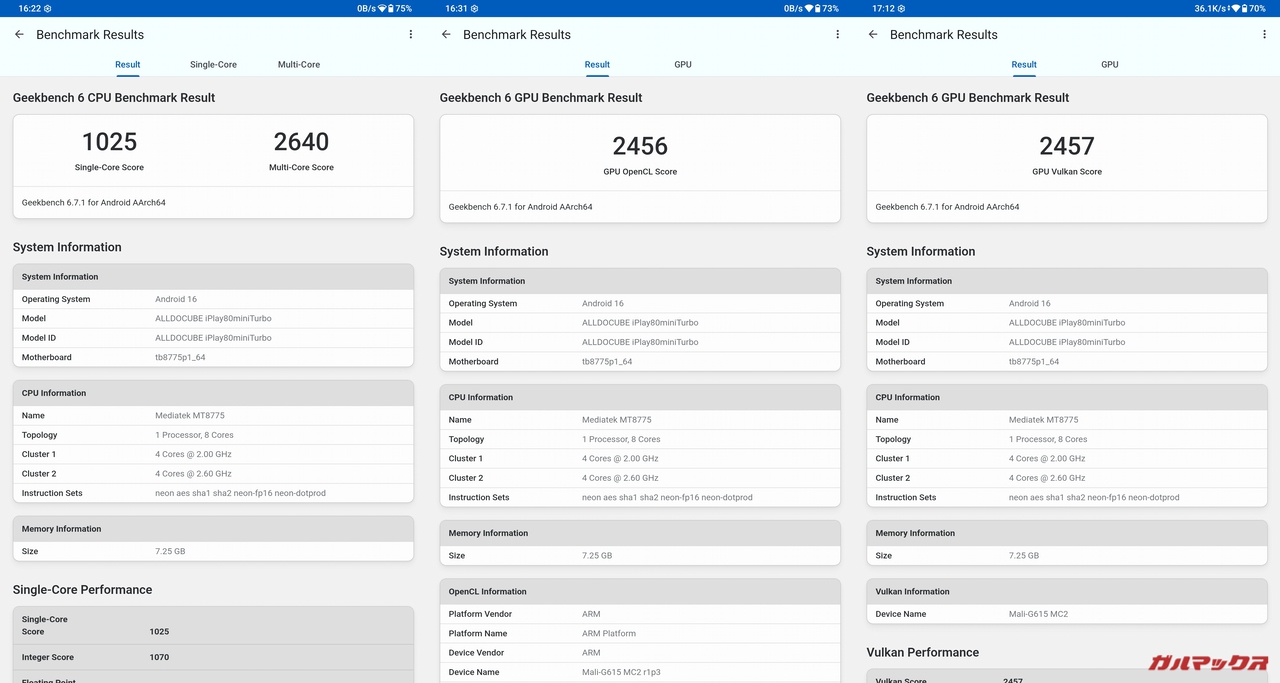Open more options menu on OpenCL results screen

838,34
